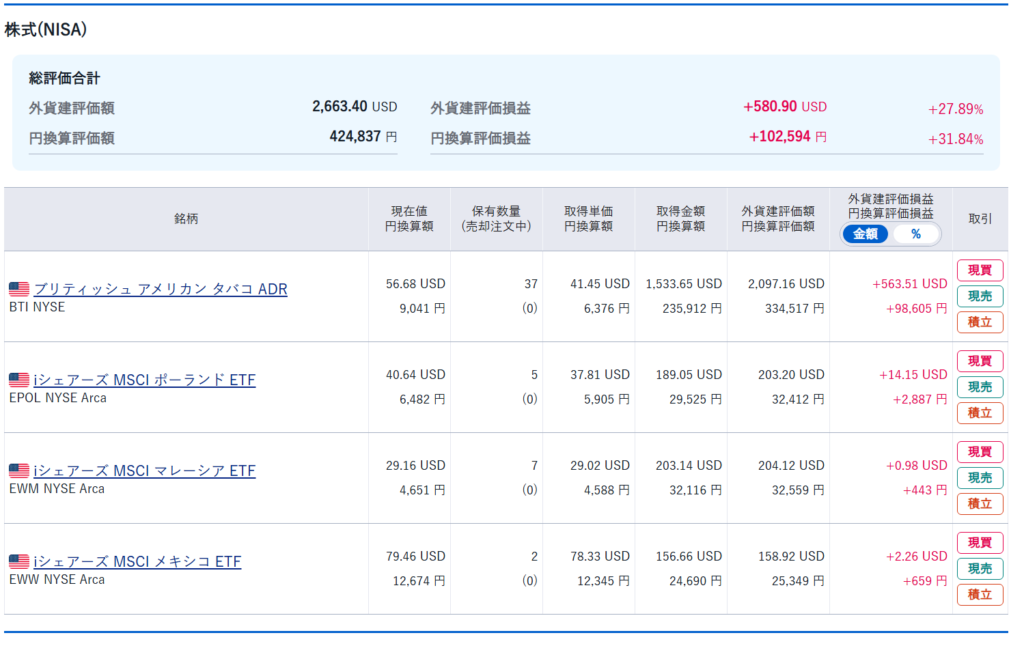This screenshot has height=646, width=1024.
Task: Open iシェアーズ MSCI メキシコ ETF link
Action: point(137,562)
